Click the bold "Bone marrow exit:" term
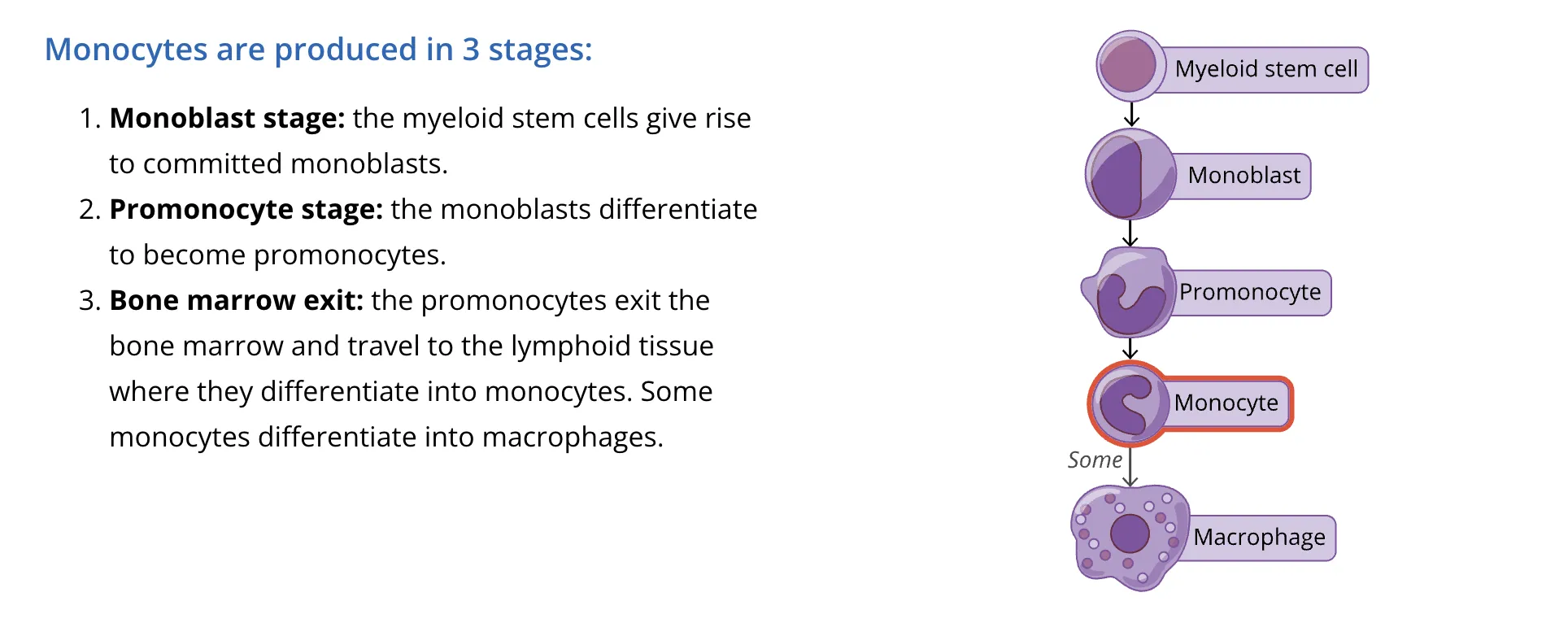 pos(237,301)
